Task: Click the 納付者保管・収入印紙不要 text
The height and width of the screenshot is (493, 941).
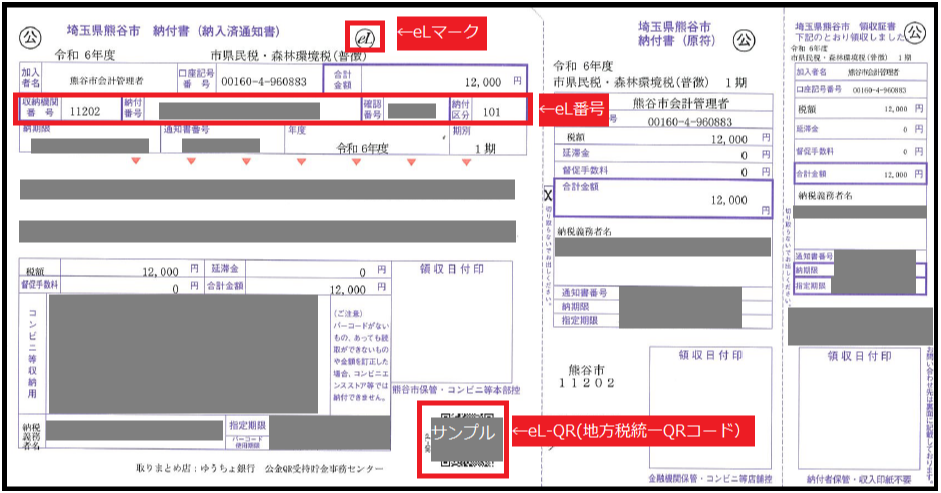Action: tap(859, 479)
